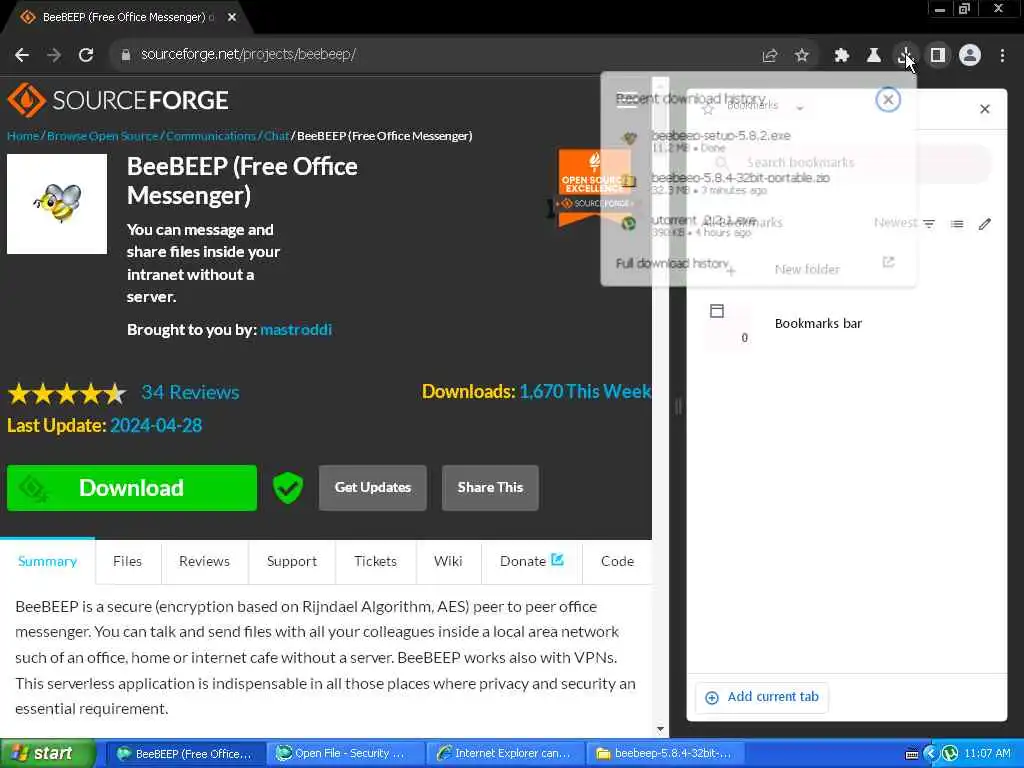This screenshot has width=1024, height=768.
Task: Click the address bar URL
Action: [248, 55]
